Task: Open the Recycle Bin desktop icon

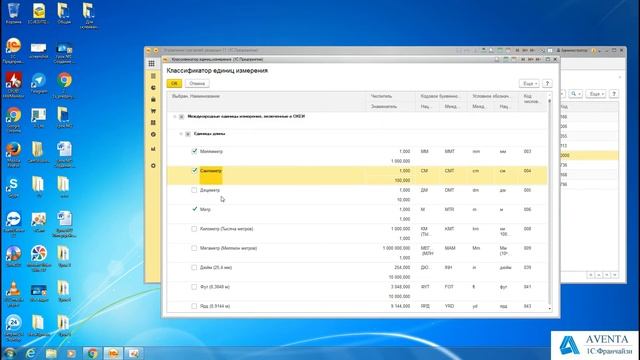Action: click(13, 13)
